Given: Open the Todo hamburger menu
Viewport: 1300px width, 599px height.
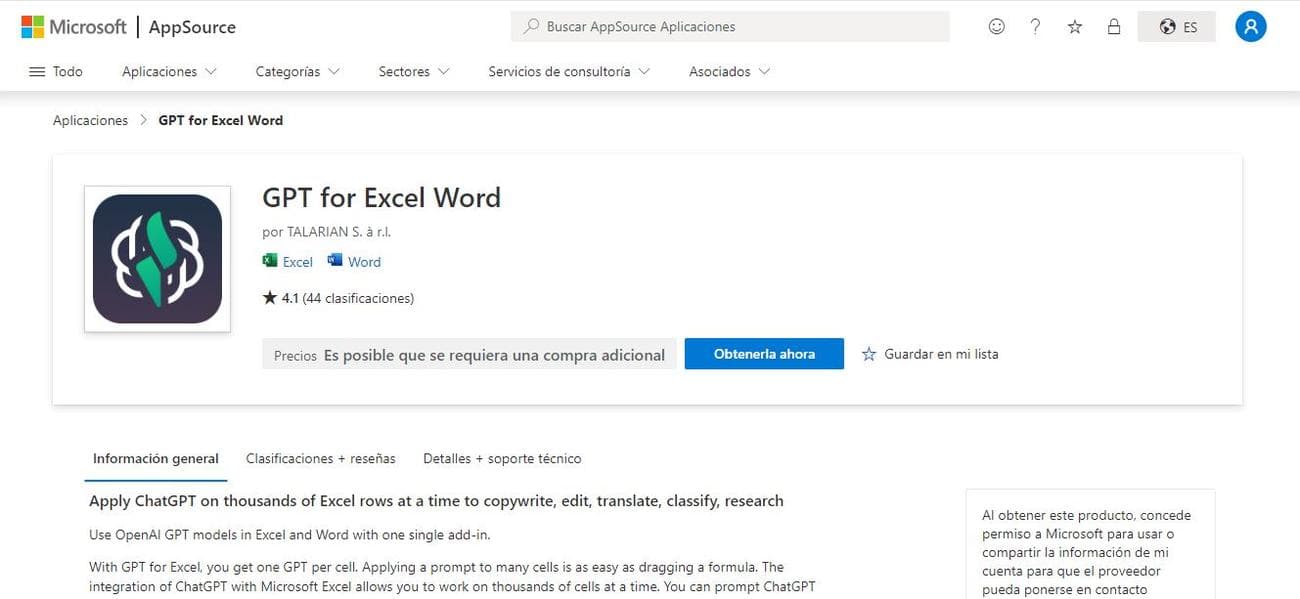Looking at the screenshot, I should [x=56, y=72].
